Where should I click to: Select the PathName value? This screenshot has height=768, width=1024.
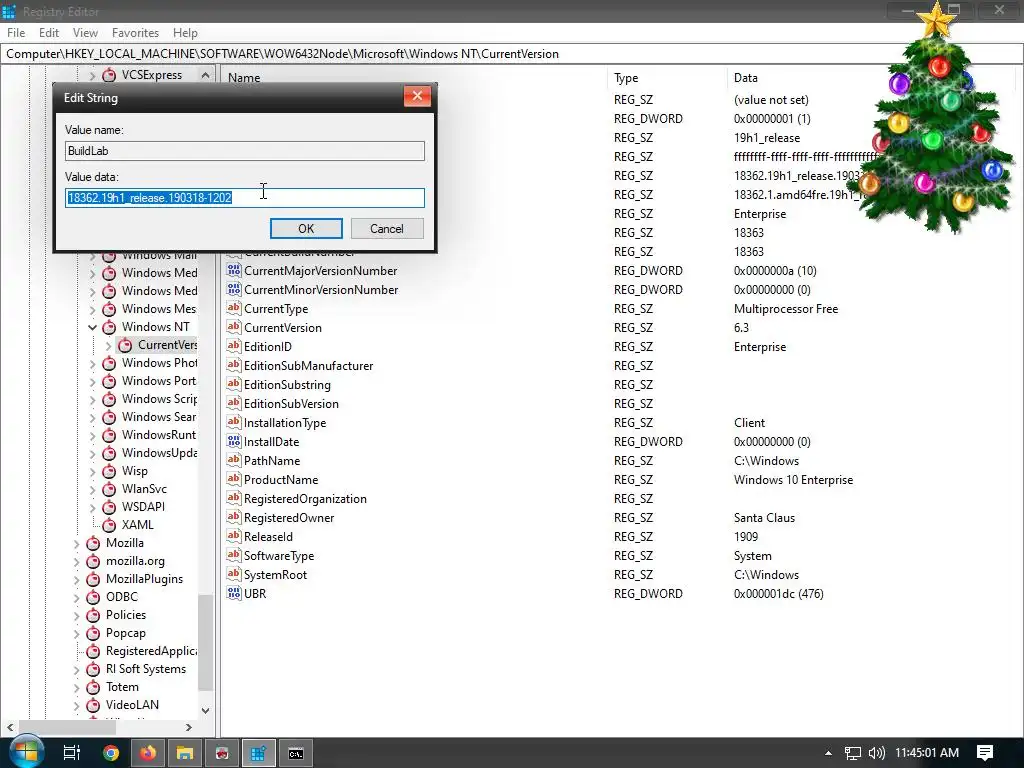(272, 460)
